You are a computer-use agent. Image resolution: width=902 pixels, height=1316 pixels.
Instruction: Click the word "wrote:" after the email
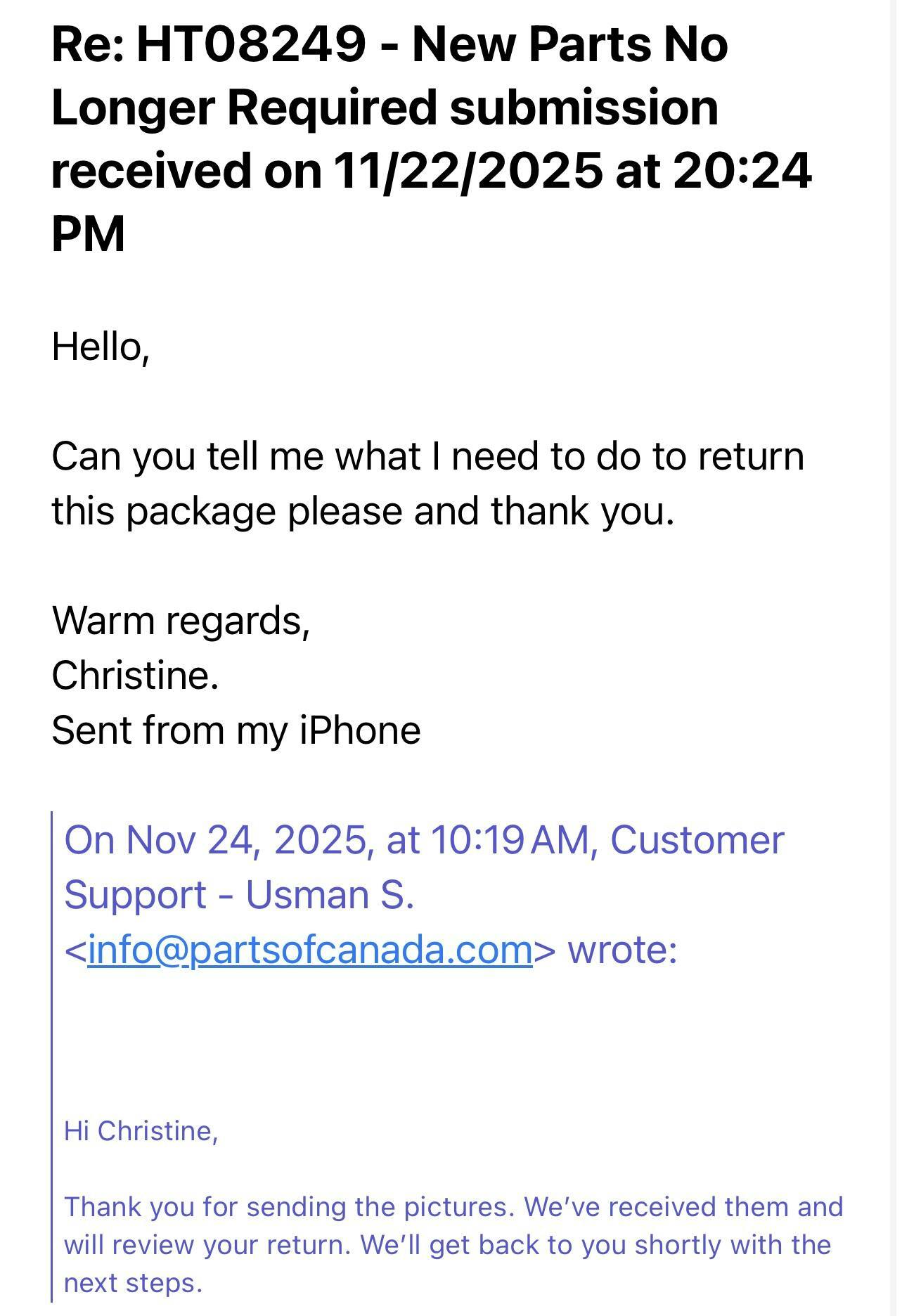622,950
